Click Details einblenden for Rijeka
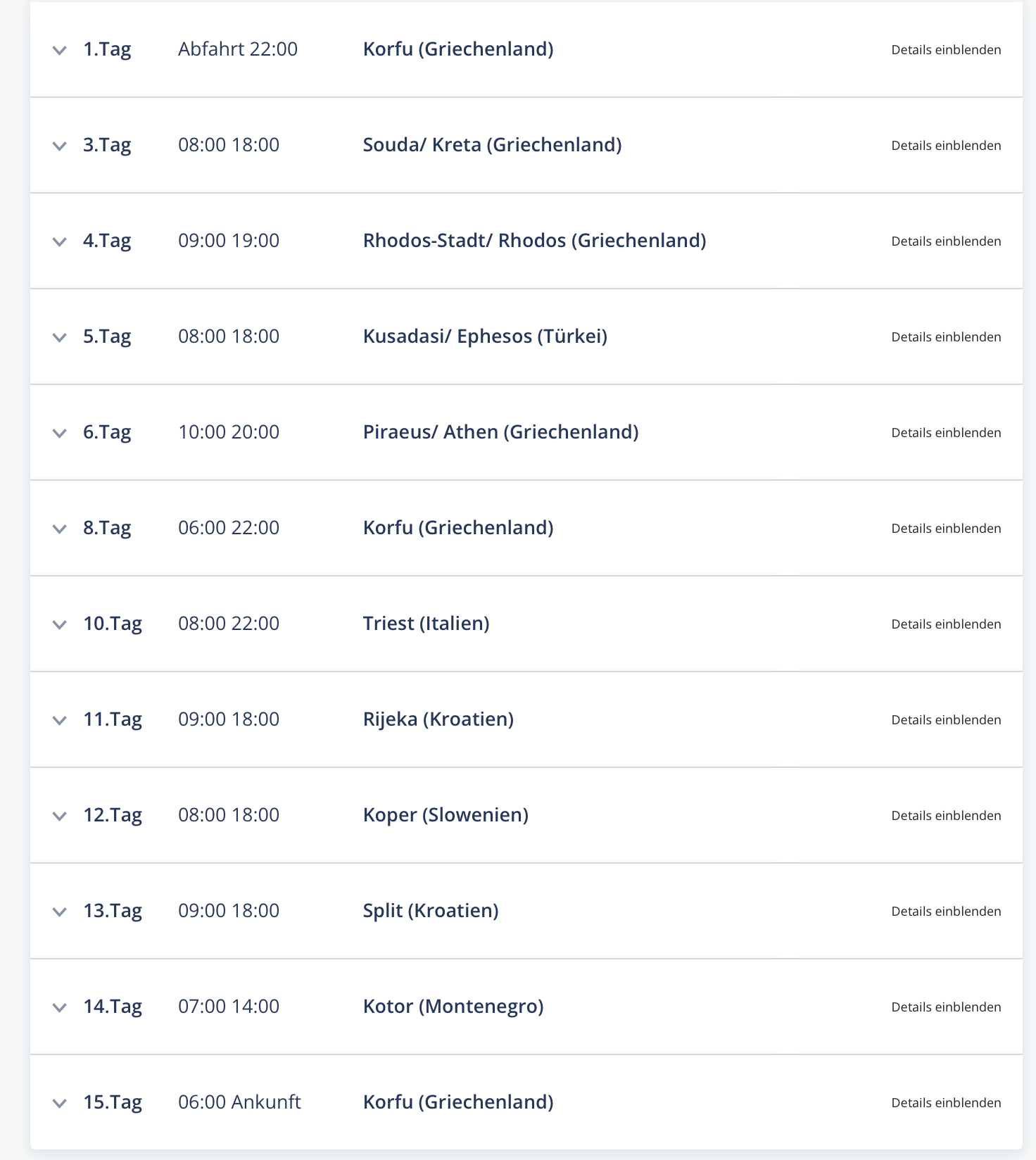This screenshot has height=1160, width=1036. point(946,720)
